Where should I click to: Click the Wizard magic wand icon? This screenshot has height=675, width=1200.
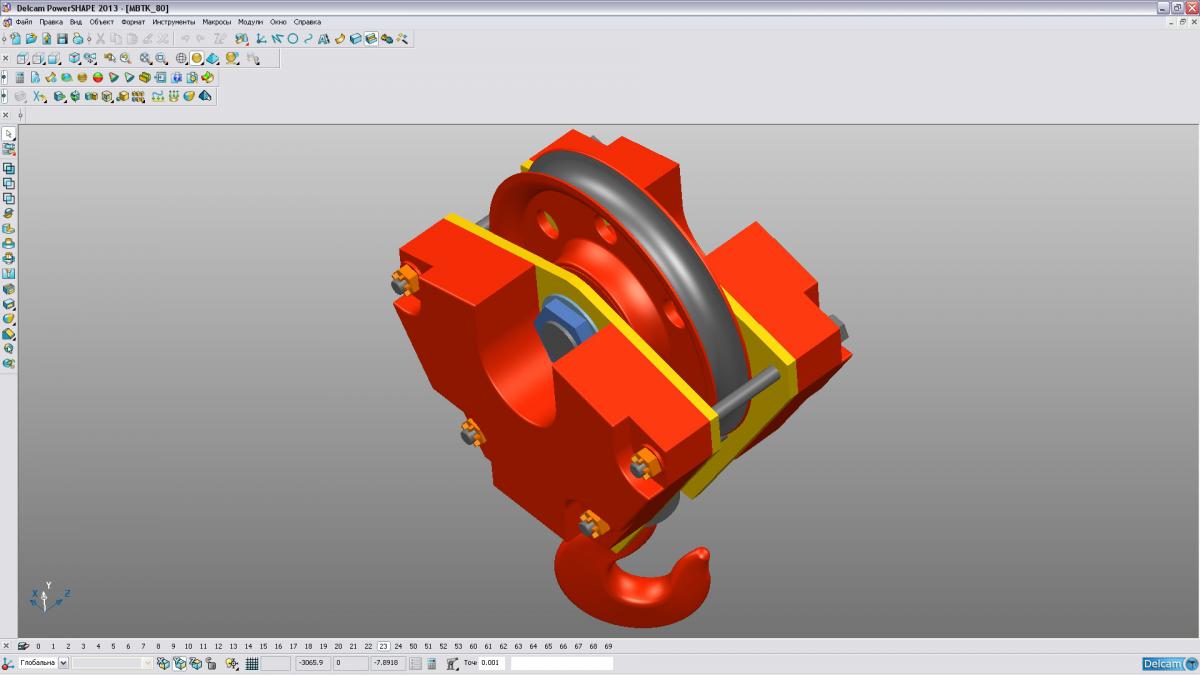click(402, 39)
